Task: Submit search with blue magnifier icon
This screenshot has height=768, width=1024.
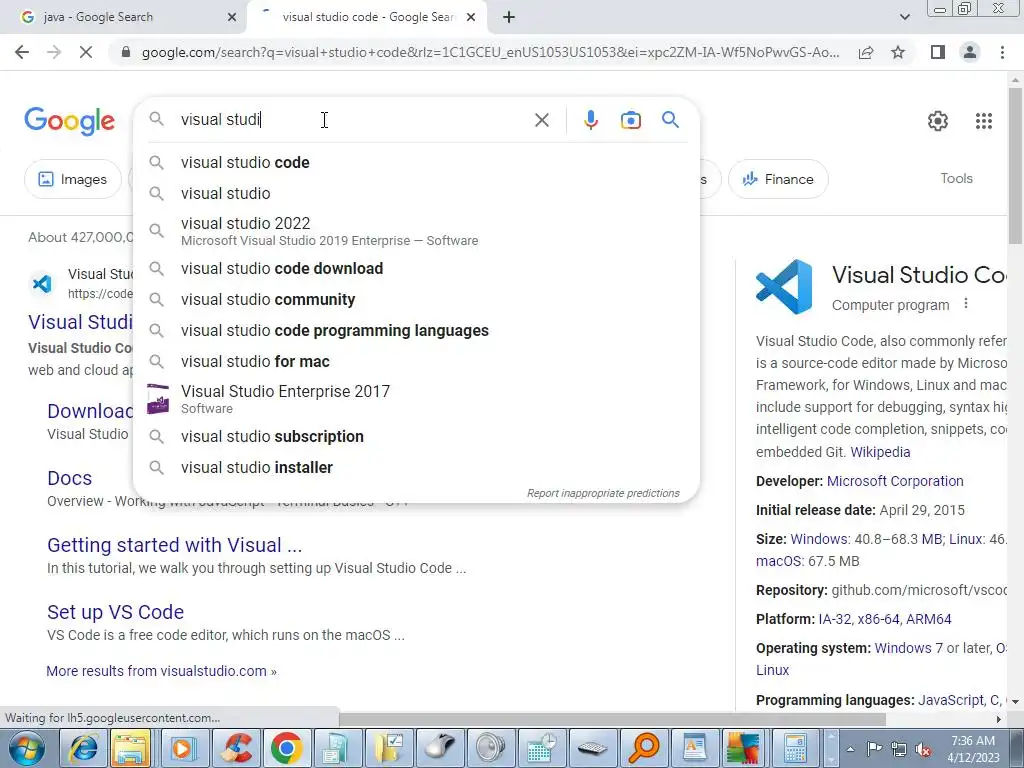Action: click(x=671, y=120)
